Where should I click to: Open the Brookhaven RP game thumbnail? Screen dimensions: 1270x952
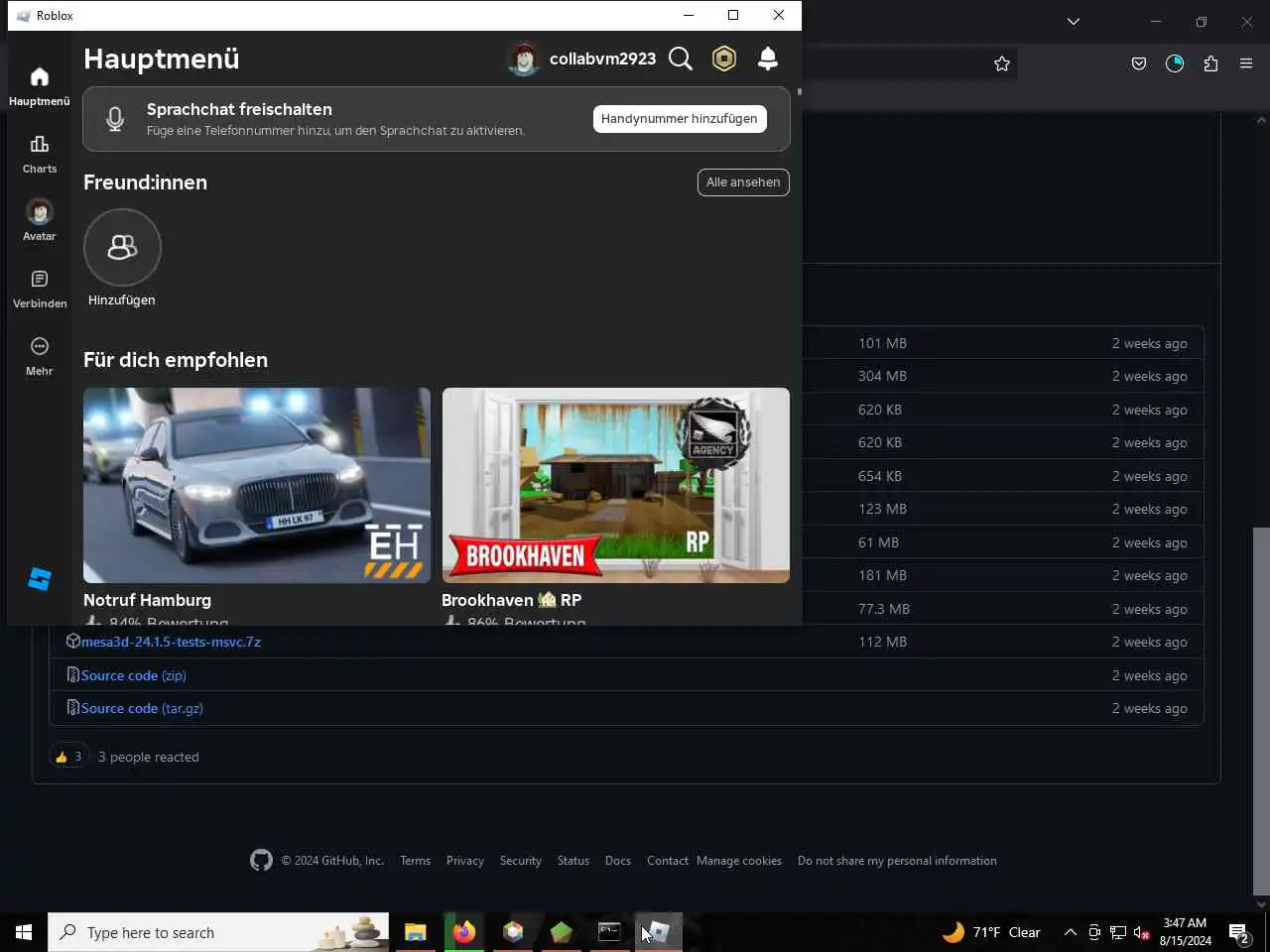point(616,485)
